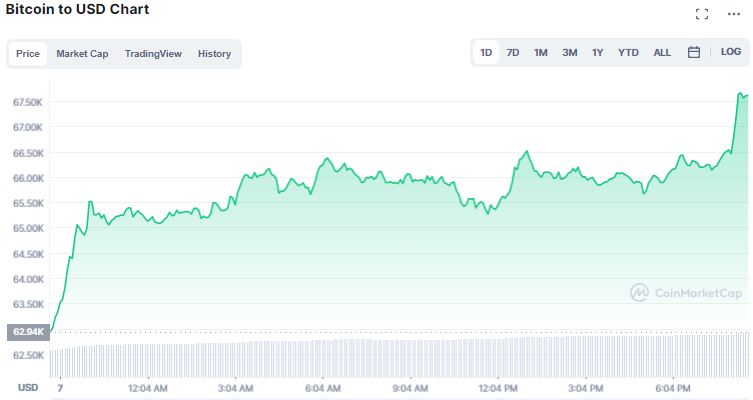This screenshot has width=753, height=400.
Task: Click the 66.00K axis label
Action: (x=28, y=178)
